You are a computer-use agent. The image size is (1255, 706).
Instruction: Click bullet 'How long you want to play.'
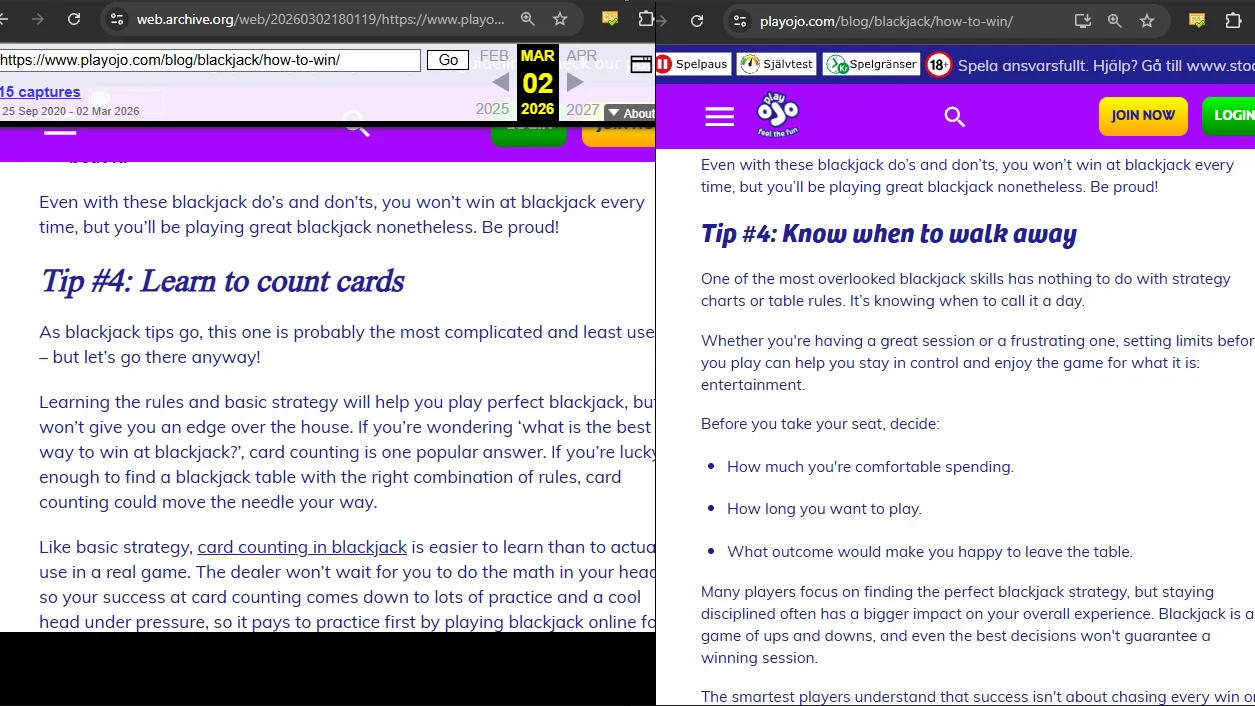click(824, 509)
